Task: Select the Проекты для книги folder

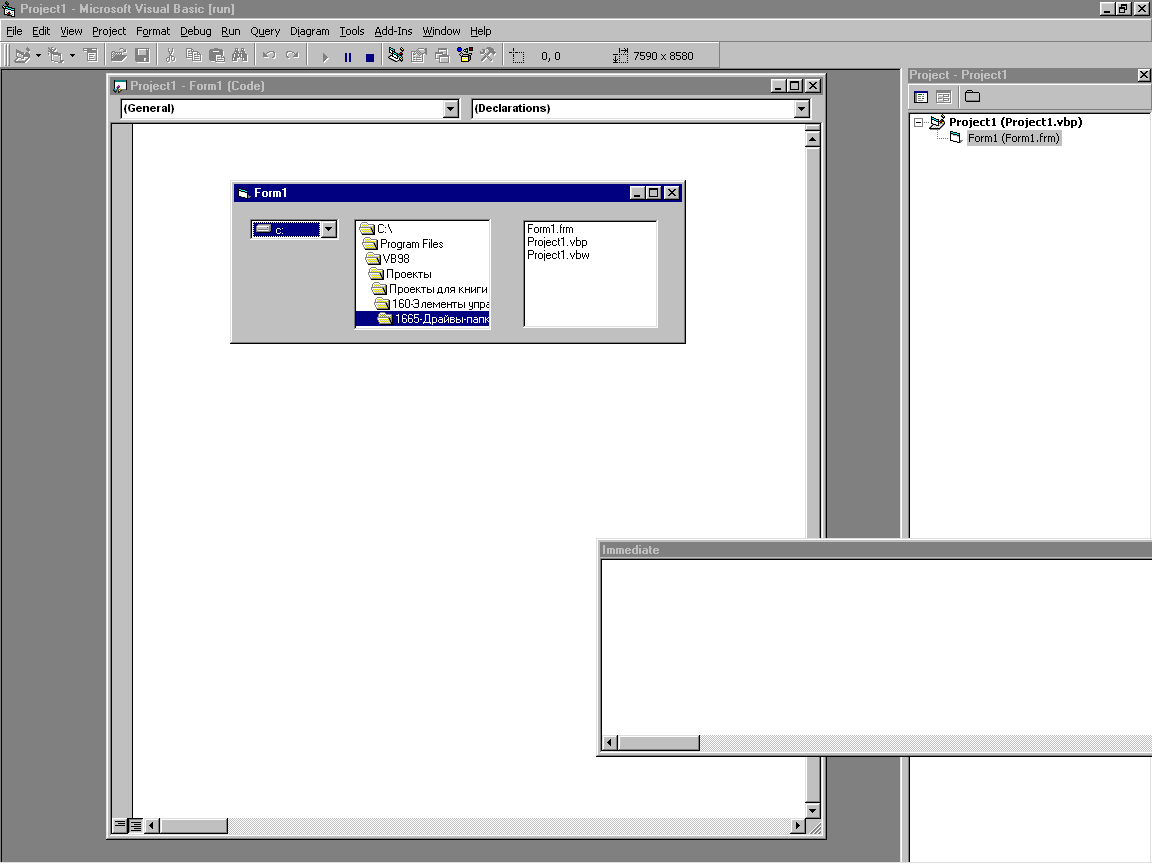Action: click(x=423, y=289)
